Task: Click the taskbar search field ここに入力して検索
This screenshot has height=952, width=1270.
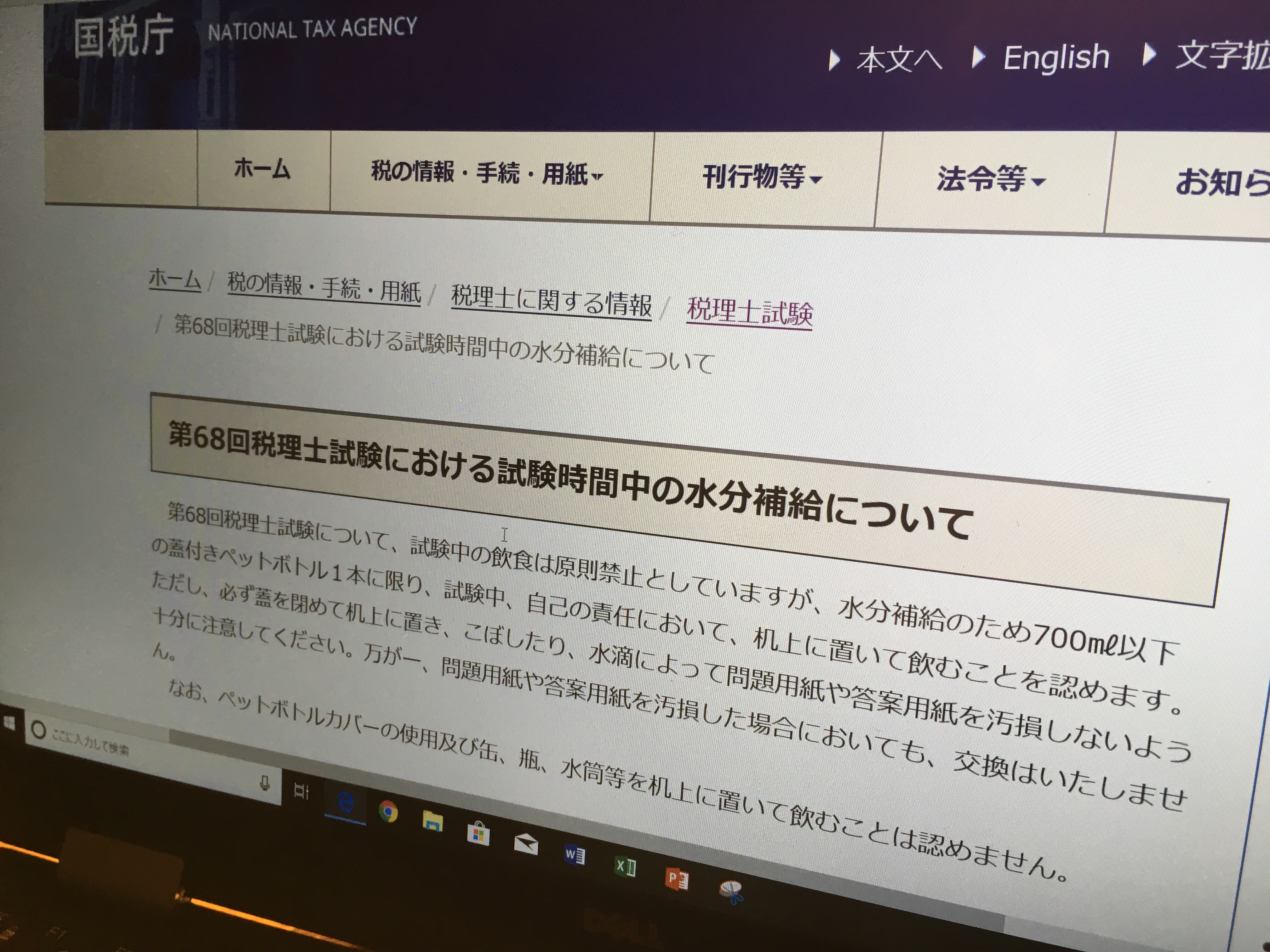Action: click(x=154, y=757)
